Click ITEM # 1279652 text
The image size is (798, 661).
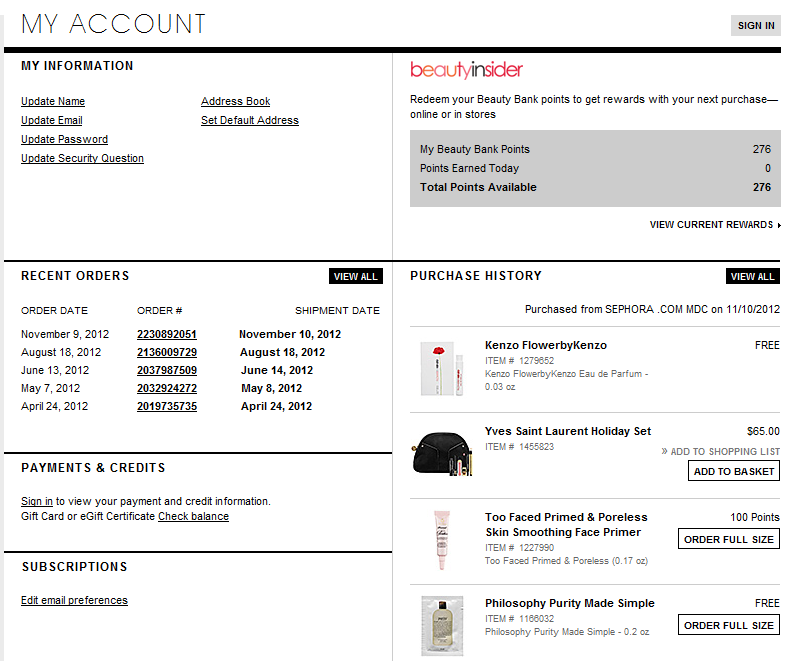click(519, 361)
